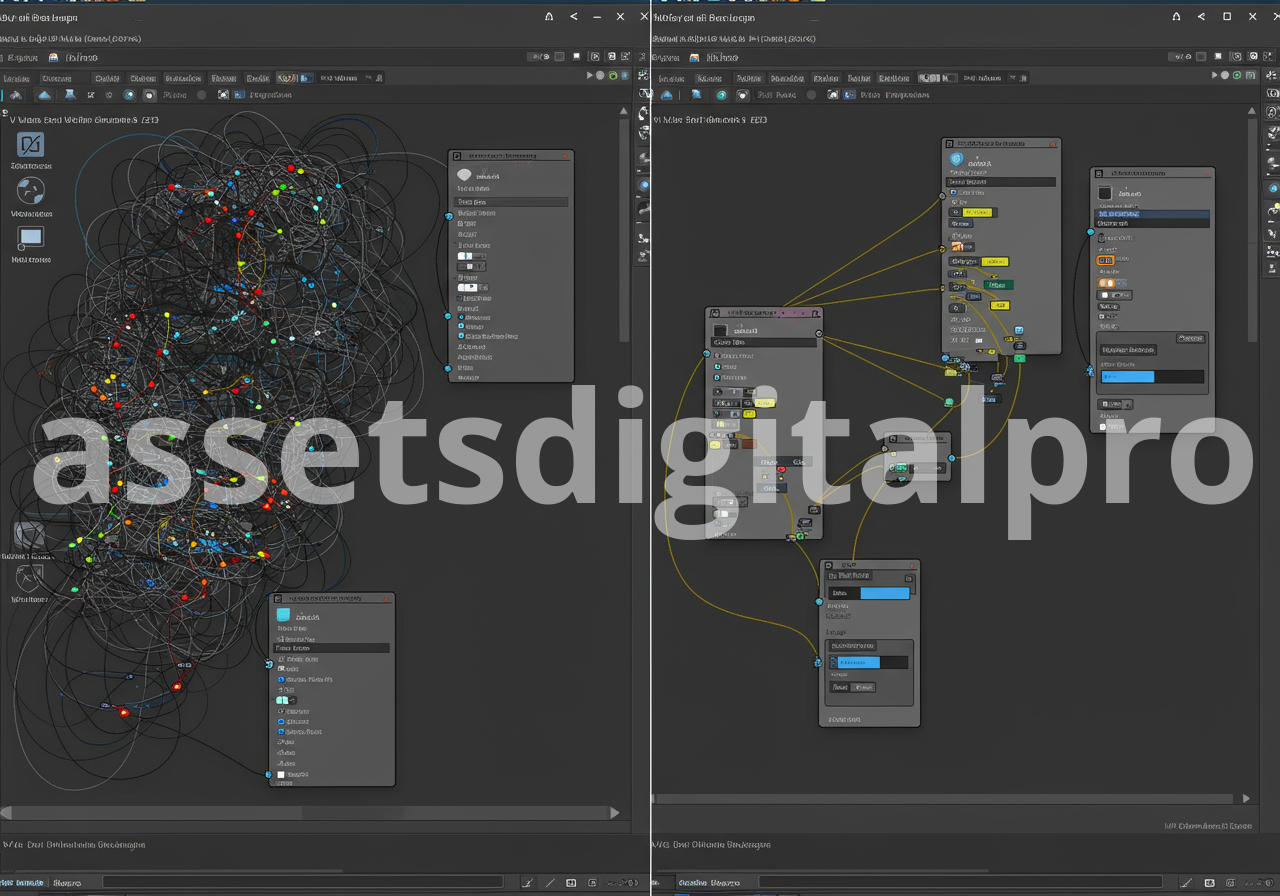Click the globe icon in left window sidebar

click(x=31, y=191)
